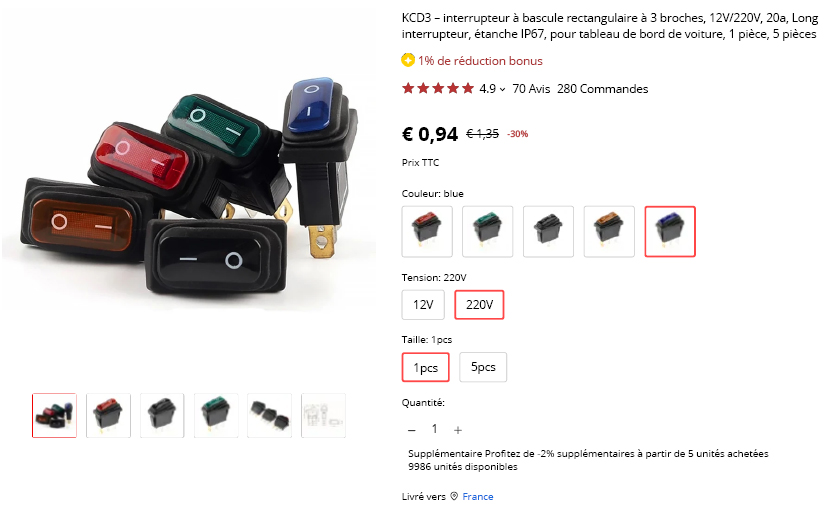Expand the 4.9 rating dropdown arrow
This screenshot has width=824, height=510.
click(502, 89)
